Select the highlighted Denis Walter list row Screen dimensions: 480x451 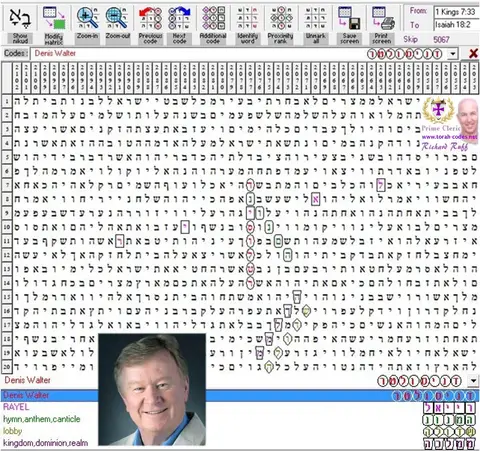pyautogui.click(x=240, y=396)
